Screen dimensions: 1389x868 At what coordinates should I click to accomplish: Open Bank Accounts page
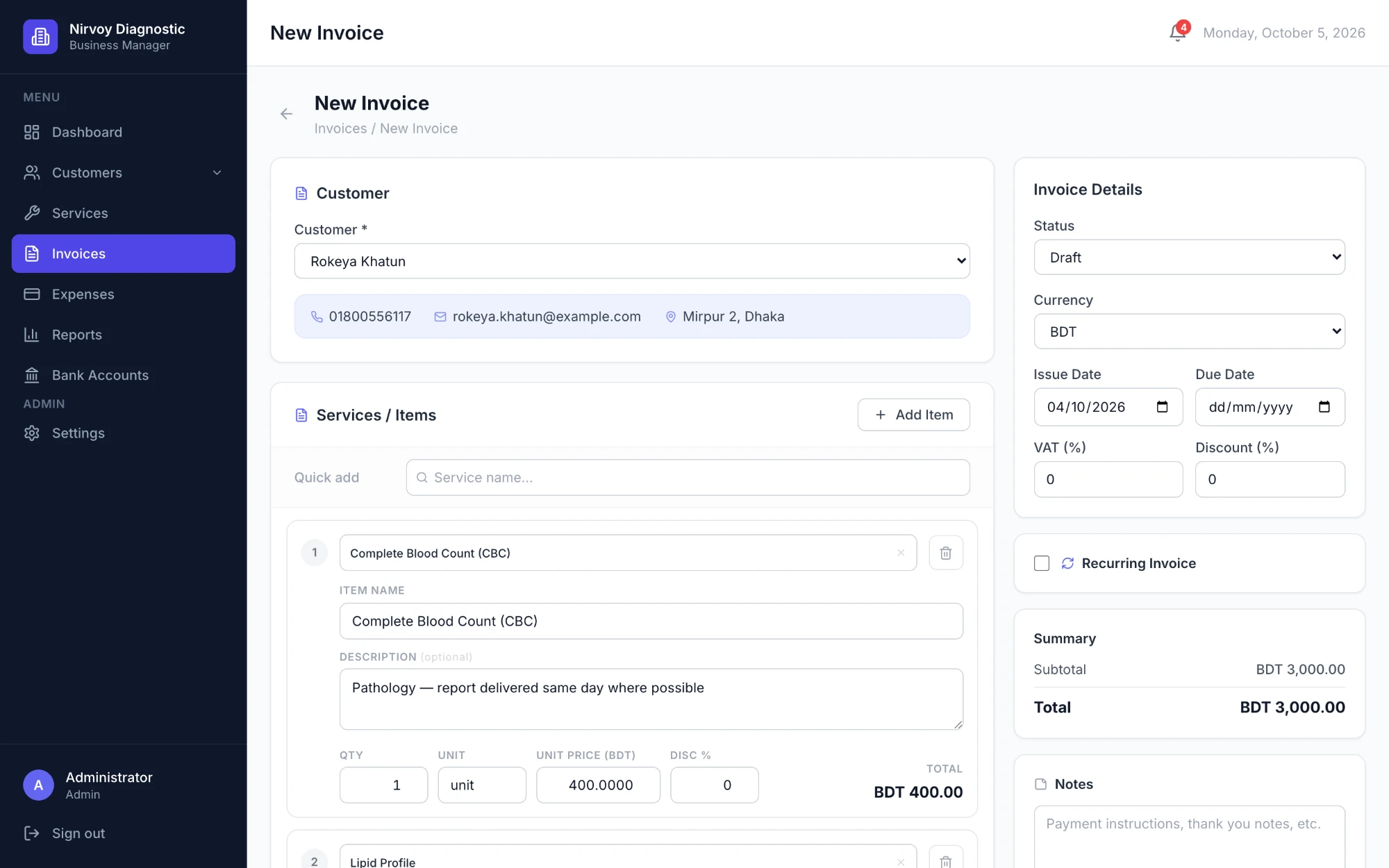[124, 375]
